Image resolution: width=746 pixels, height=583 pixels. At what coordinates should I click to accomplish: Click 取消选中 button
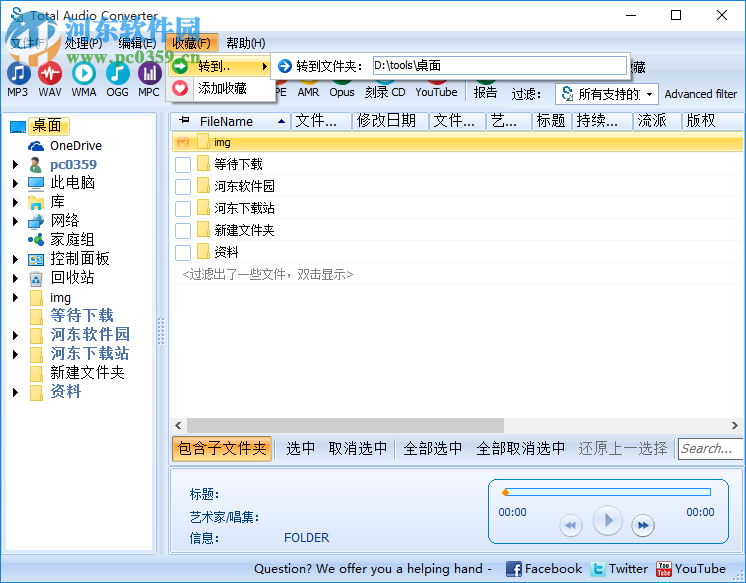(358, 448)
